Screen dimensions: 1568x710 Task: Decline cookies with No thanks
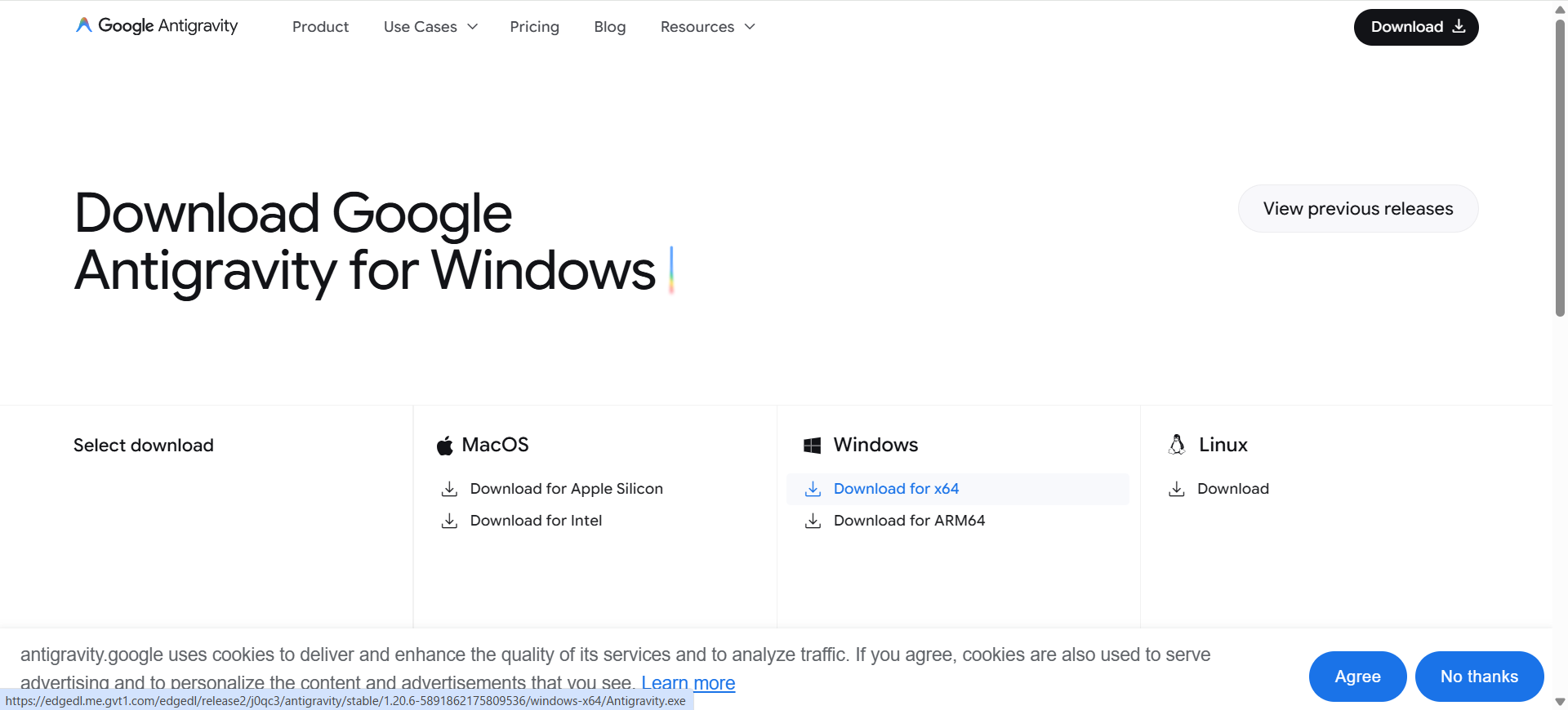[1479, 677]
